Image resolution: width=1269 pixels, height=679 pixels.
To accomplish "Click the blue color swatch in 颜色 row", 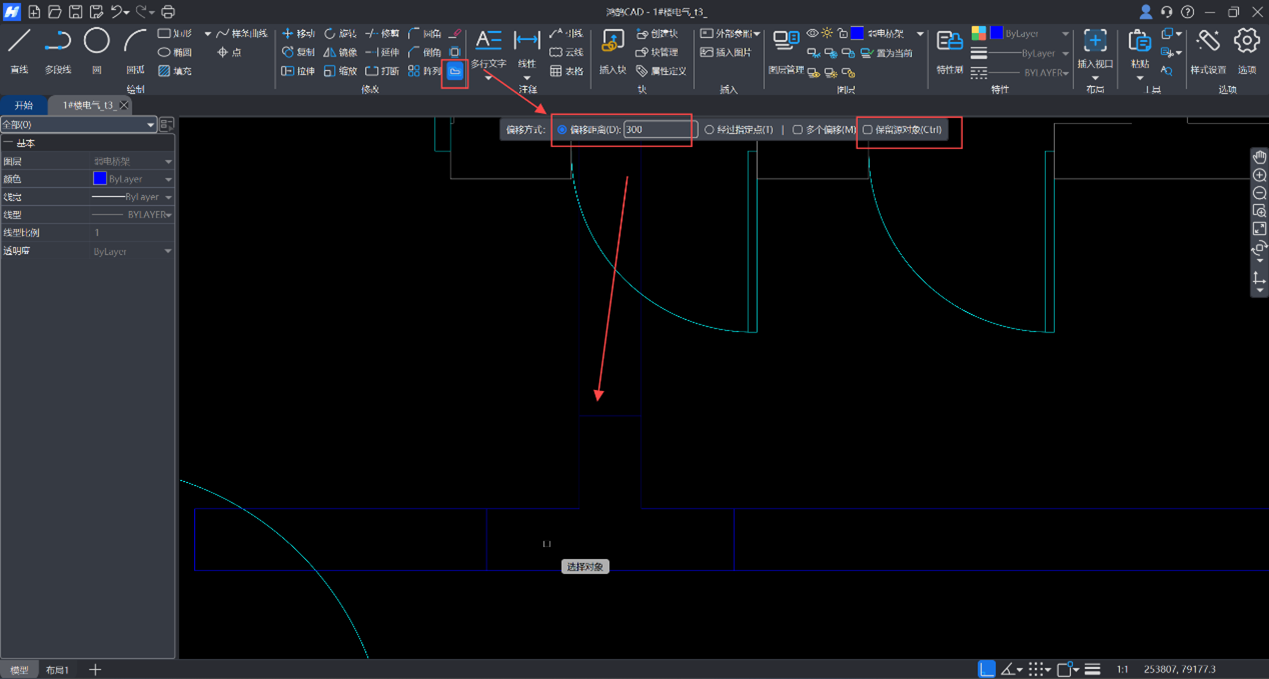I will [99, 179].
